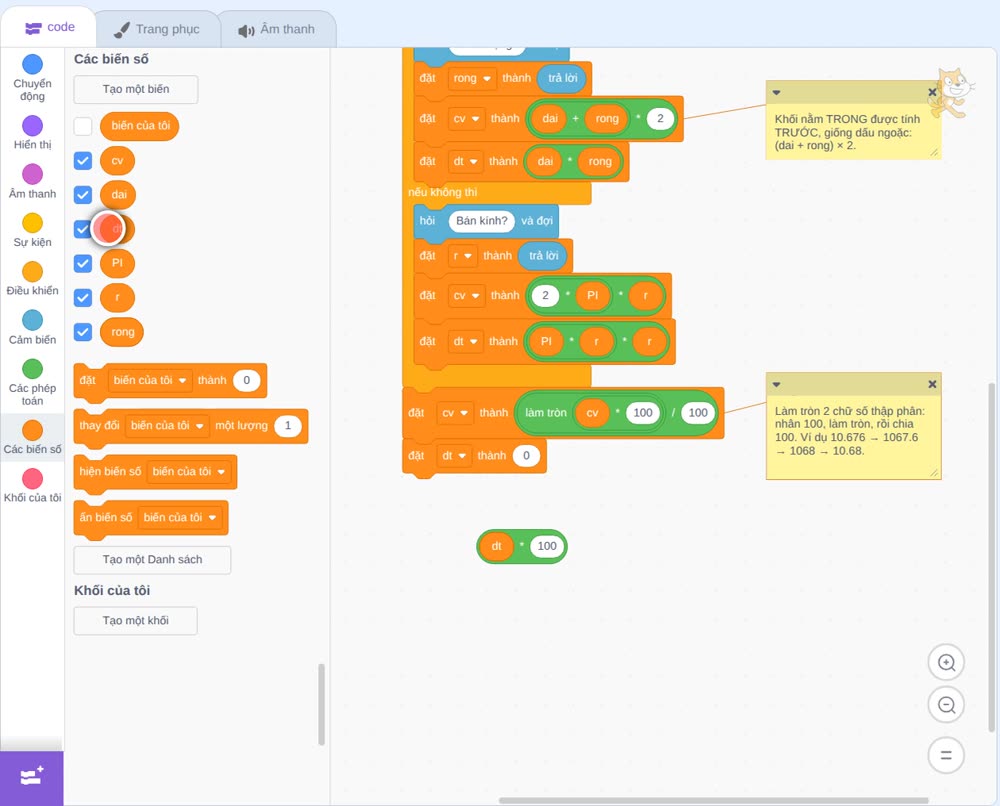The width and height of the screenshot is (1000, 806).
Task: Open variable dropdown in 'đặt r thành' block
Action: click(462, 256)
